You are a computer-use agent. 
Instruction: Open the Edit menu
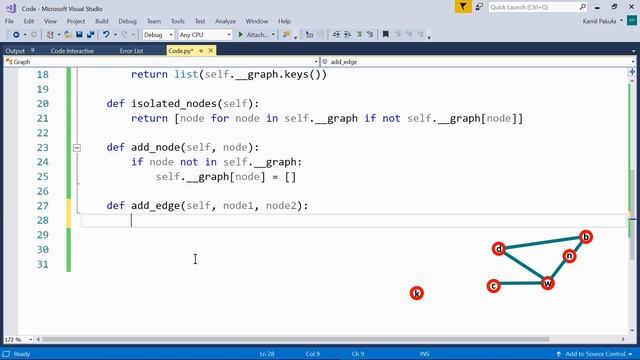[29, 21]
